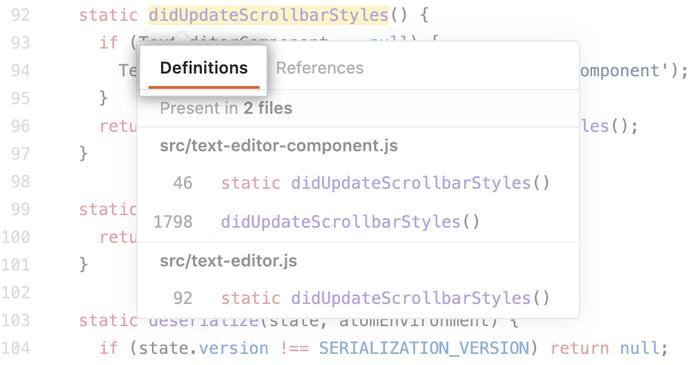
Task: Click the 'version' property on line 104
Action: coord(233,348)
